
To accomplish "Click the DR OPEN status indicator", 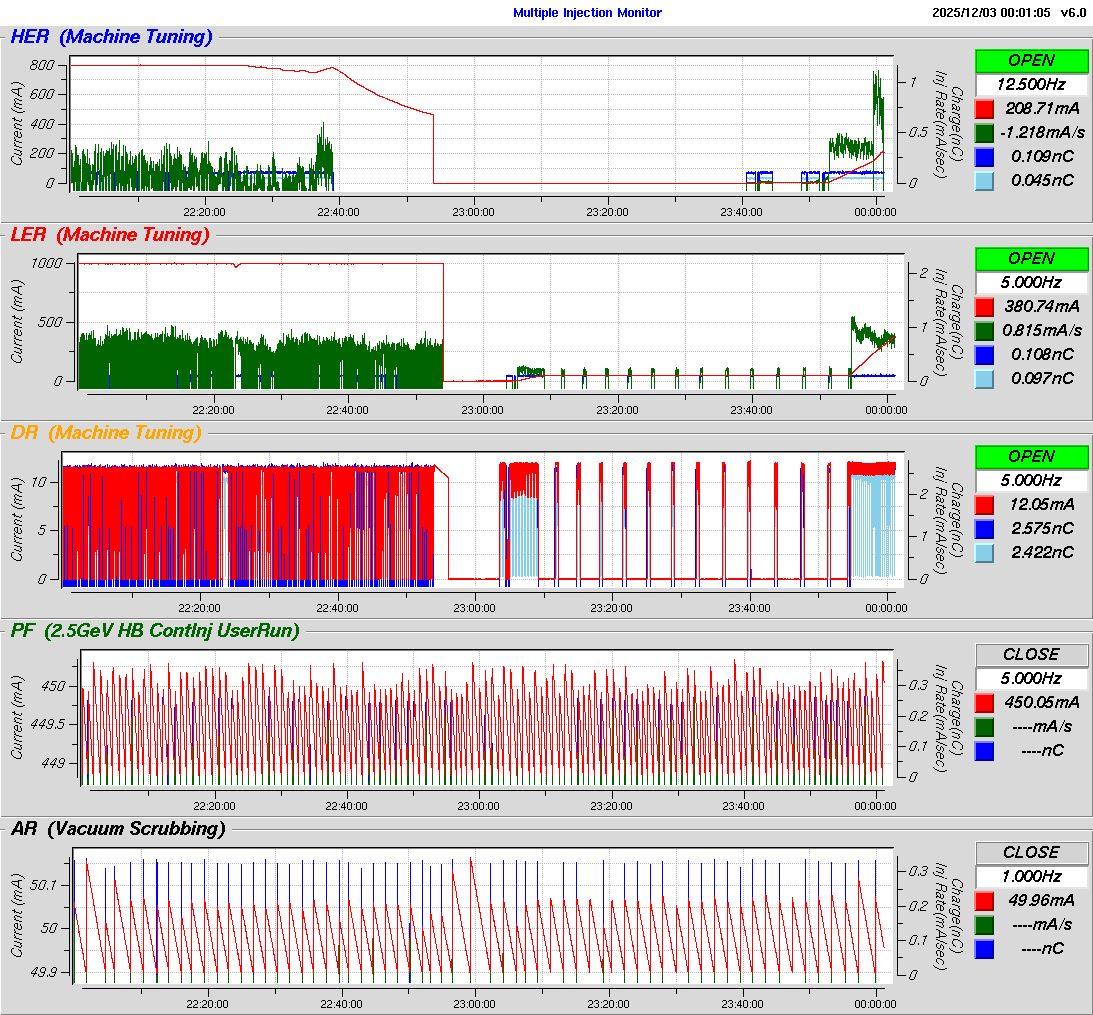I will [1031, 456].
